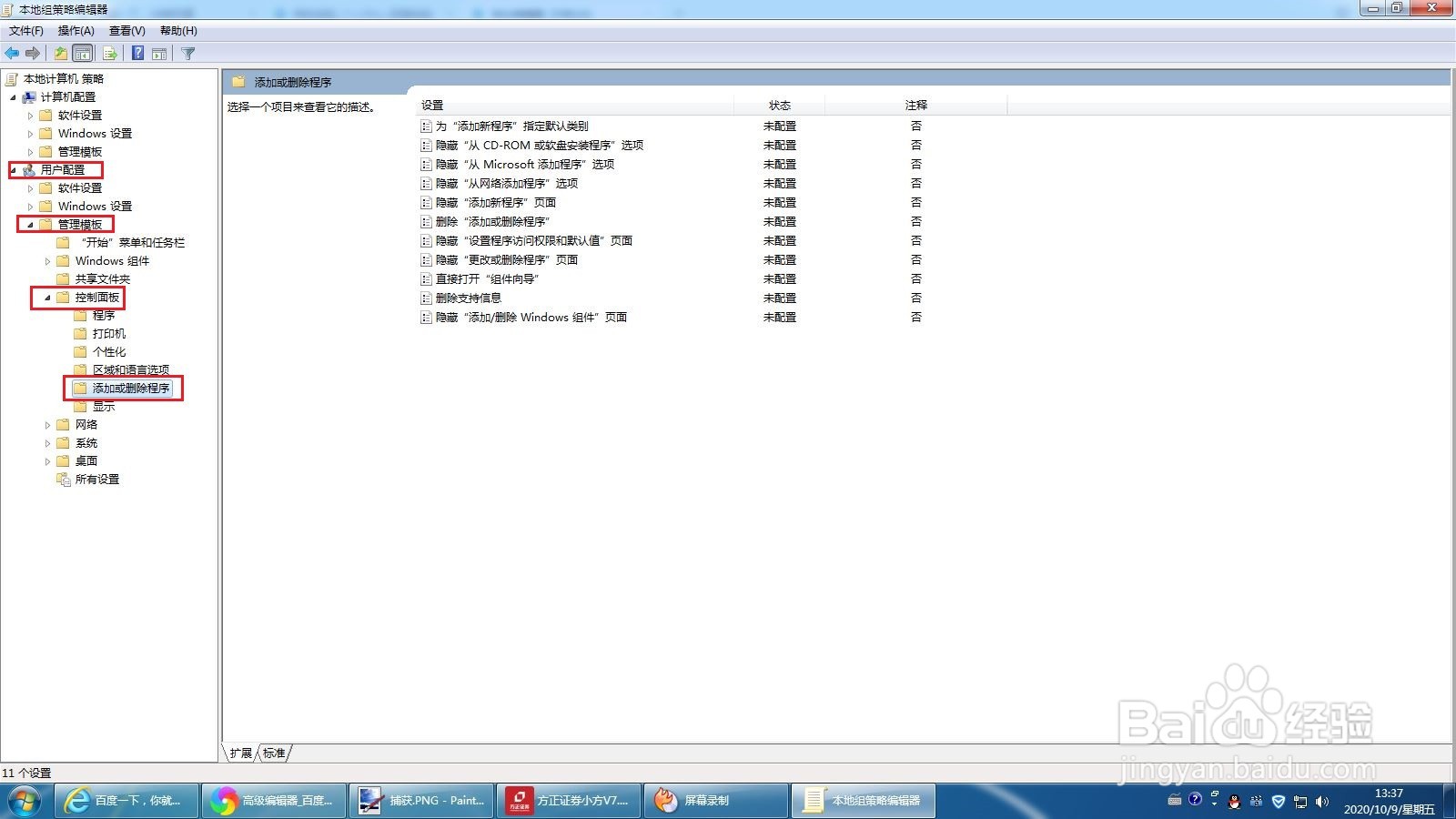Collapse the 计算机配置 tree node

click(x=13, y=97)
